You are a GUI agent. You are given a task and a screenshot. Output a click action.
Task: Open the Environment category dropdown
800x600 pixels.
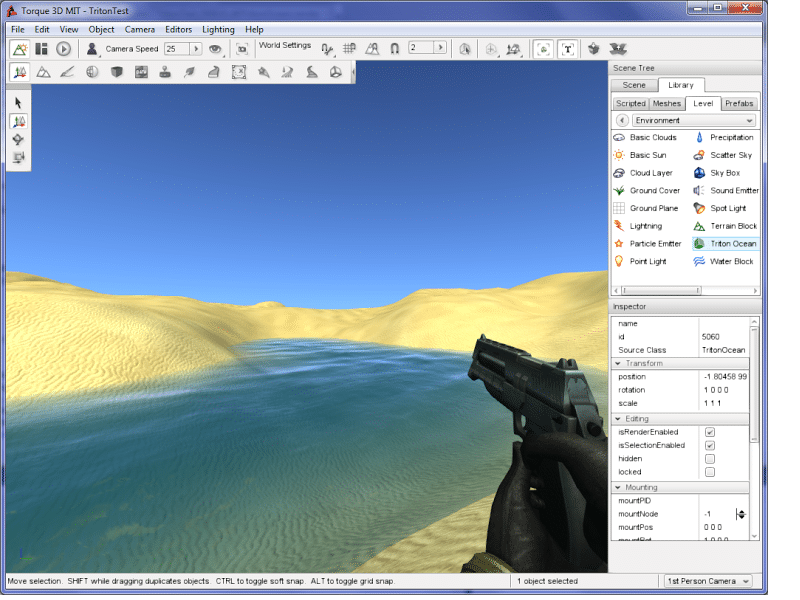coord(694,120)
